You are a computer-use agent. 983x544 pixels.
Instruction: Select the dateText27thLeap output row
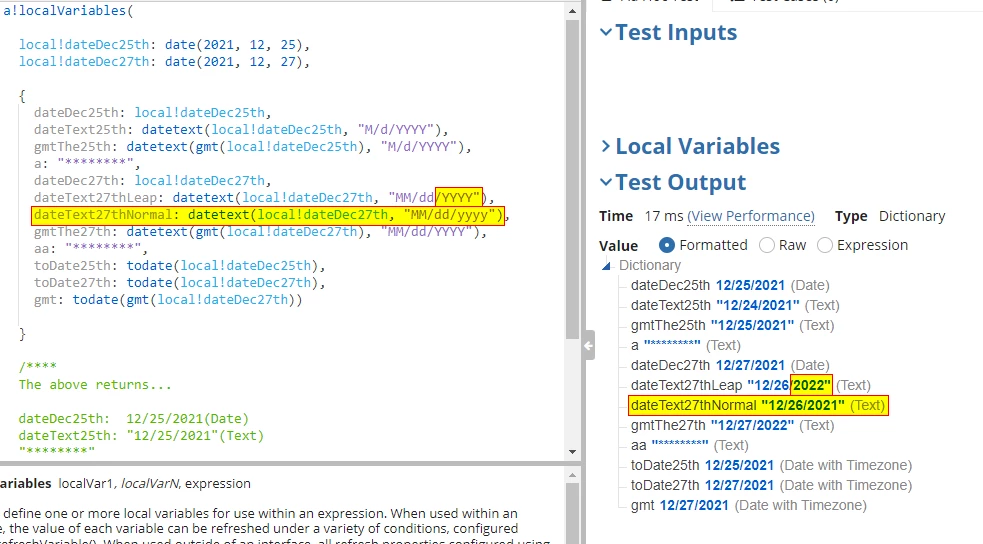[x=750, y=385]
